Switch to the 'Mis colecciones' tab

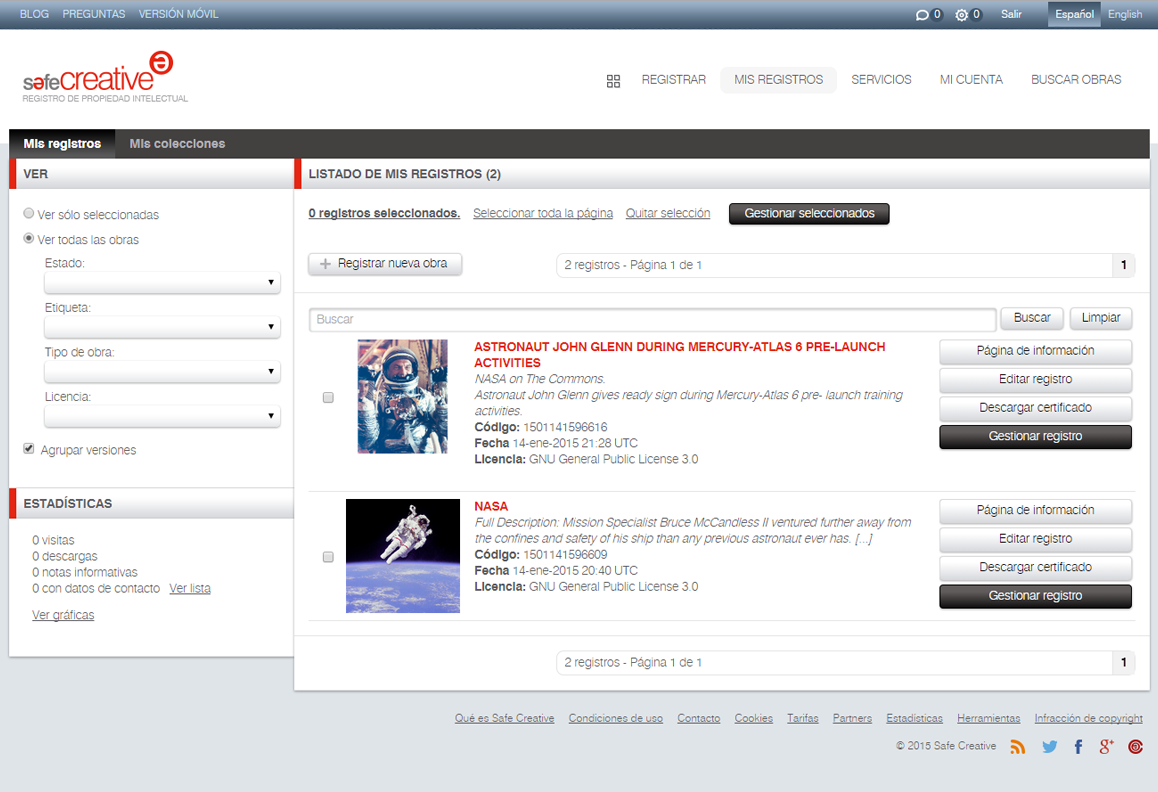[x=177, y=144]
